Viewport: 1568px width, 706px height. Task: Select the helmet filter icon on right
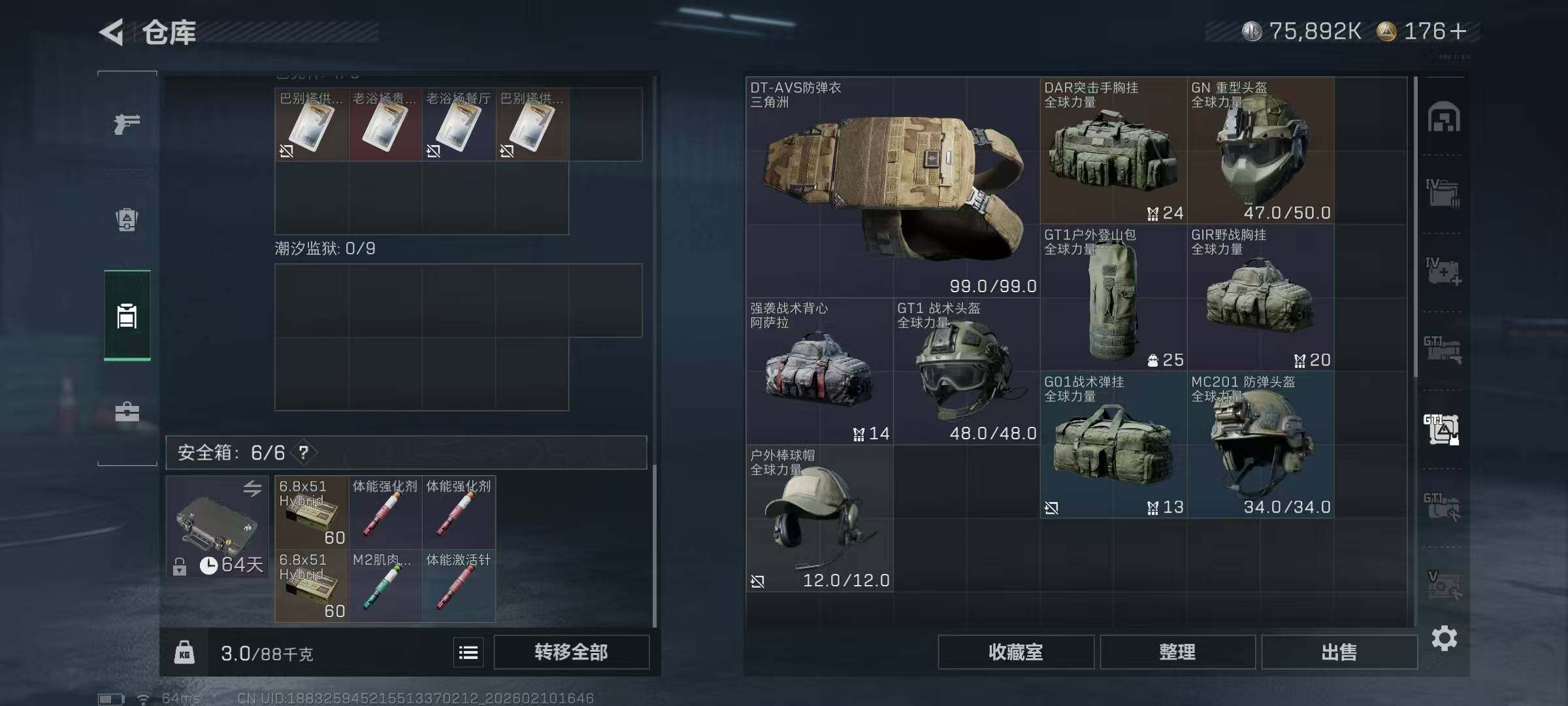[1443, 116]
